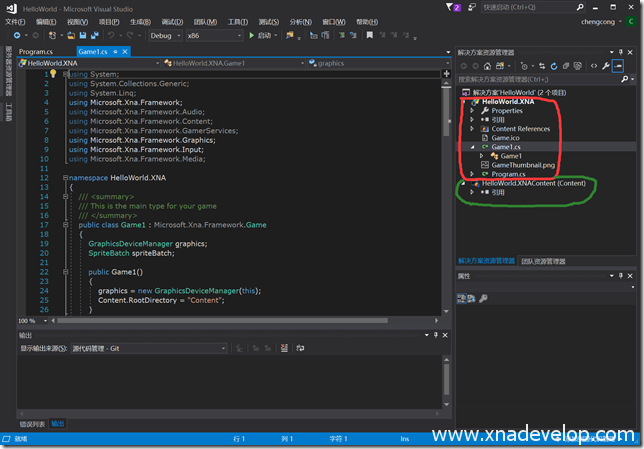Click the notifications flag icon in title bar

[456, 7]
